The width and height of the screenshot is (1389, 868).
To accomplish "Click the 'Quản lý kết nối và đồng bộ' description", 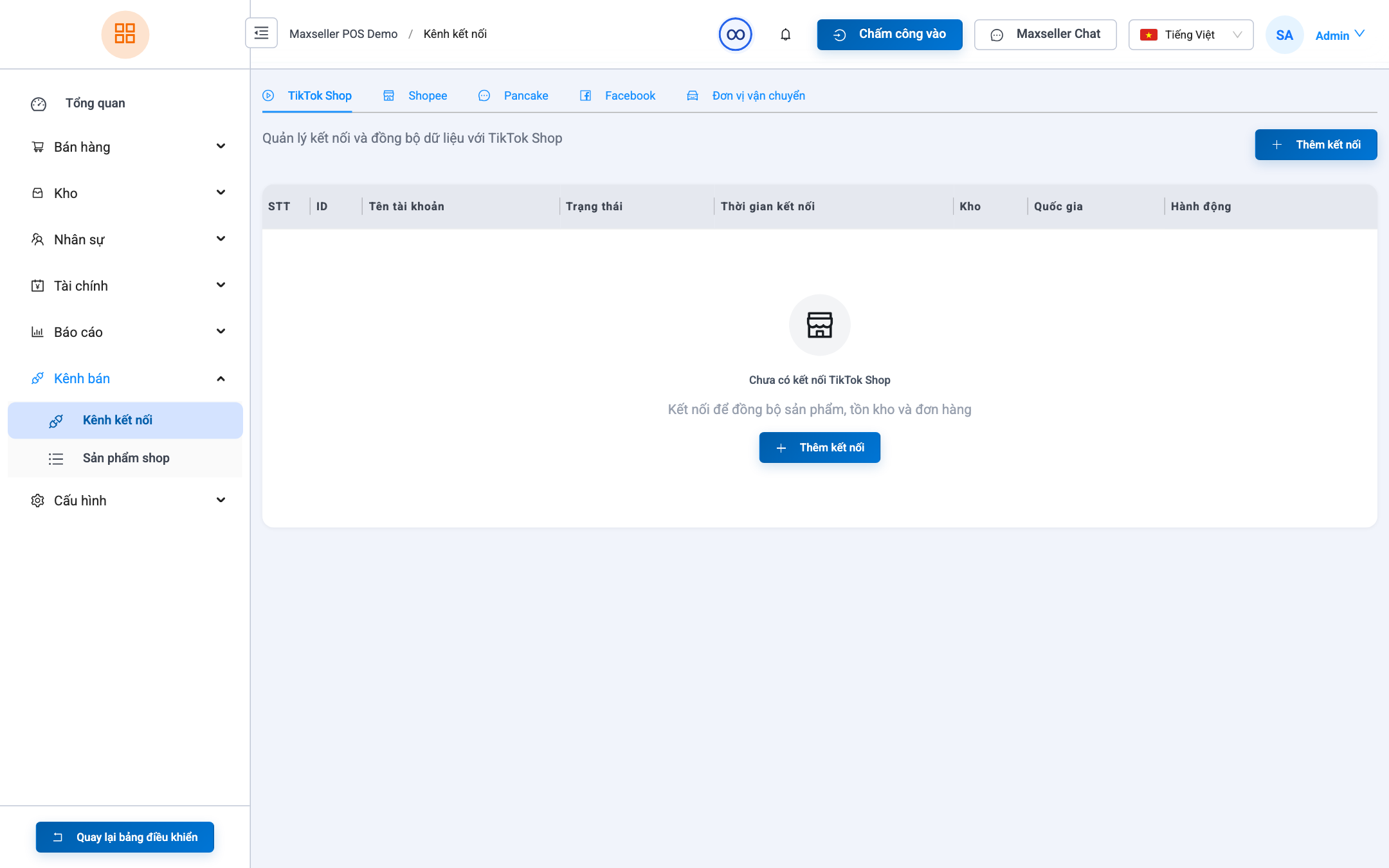I will (412, 138).
